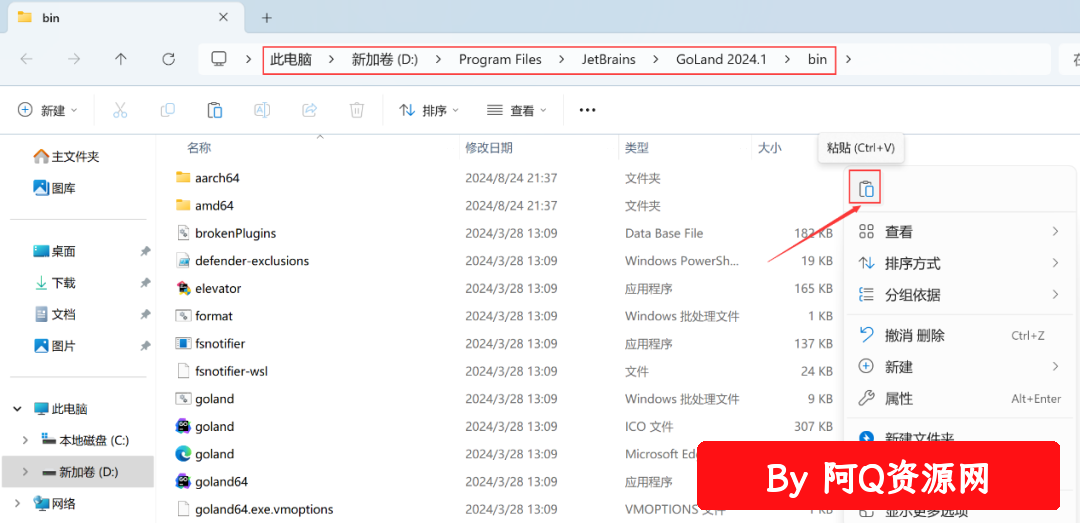Click the Share toolbar icon
This screenshot has height=523, width=1080.
pyautogui.click(x=309, y=110)
